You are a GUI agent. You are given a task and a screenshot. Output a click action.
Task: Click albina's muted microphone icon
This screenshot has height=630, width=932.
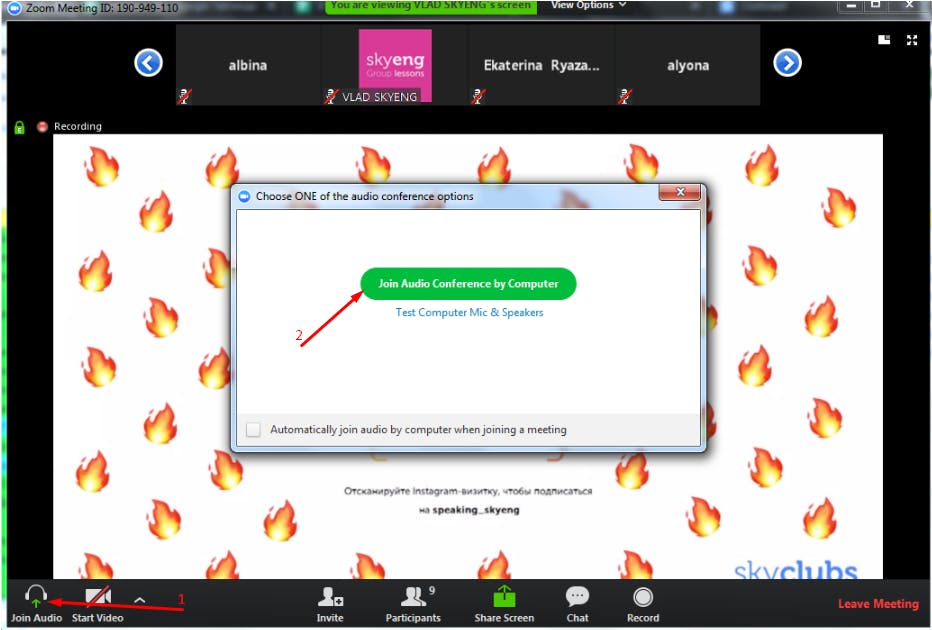184,96
